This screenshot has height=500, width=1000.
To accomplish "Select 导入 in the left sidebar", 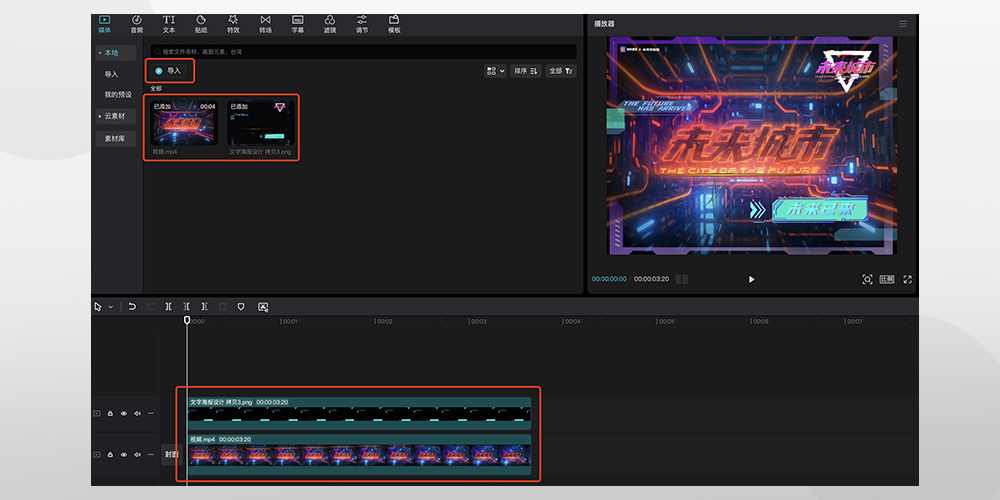I will point(112,74).
